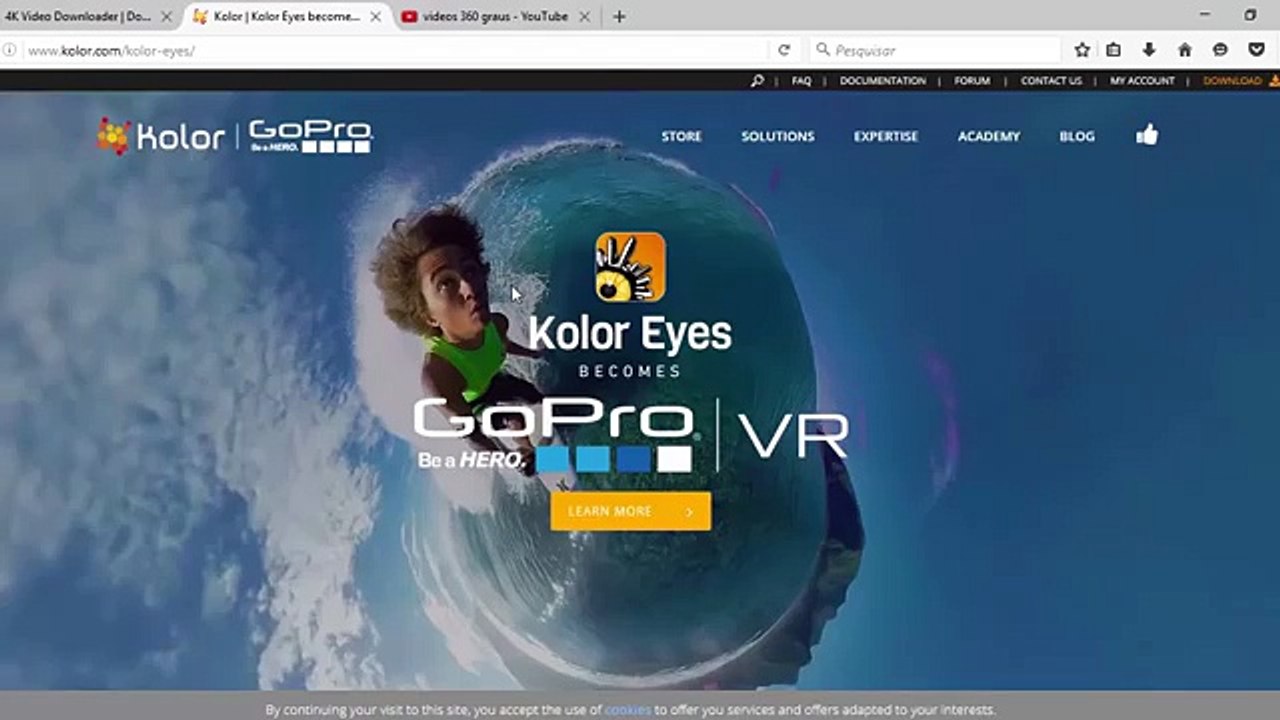The width and height of the screenshot is (1280, 720).
Task: Go to MY ACCOUNT
Action: tap(1142, 81)
